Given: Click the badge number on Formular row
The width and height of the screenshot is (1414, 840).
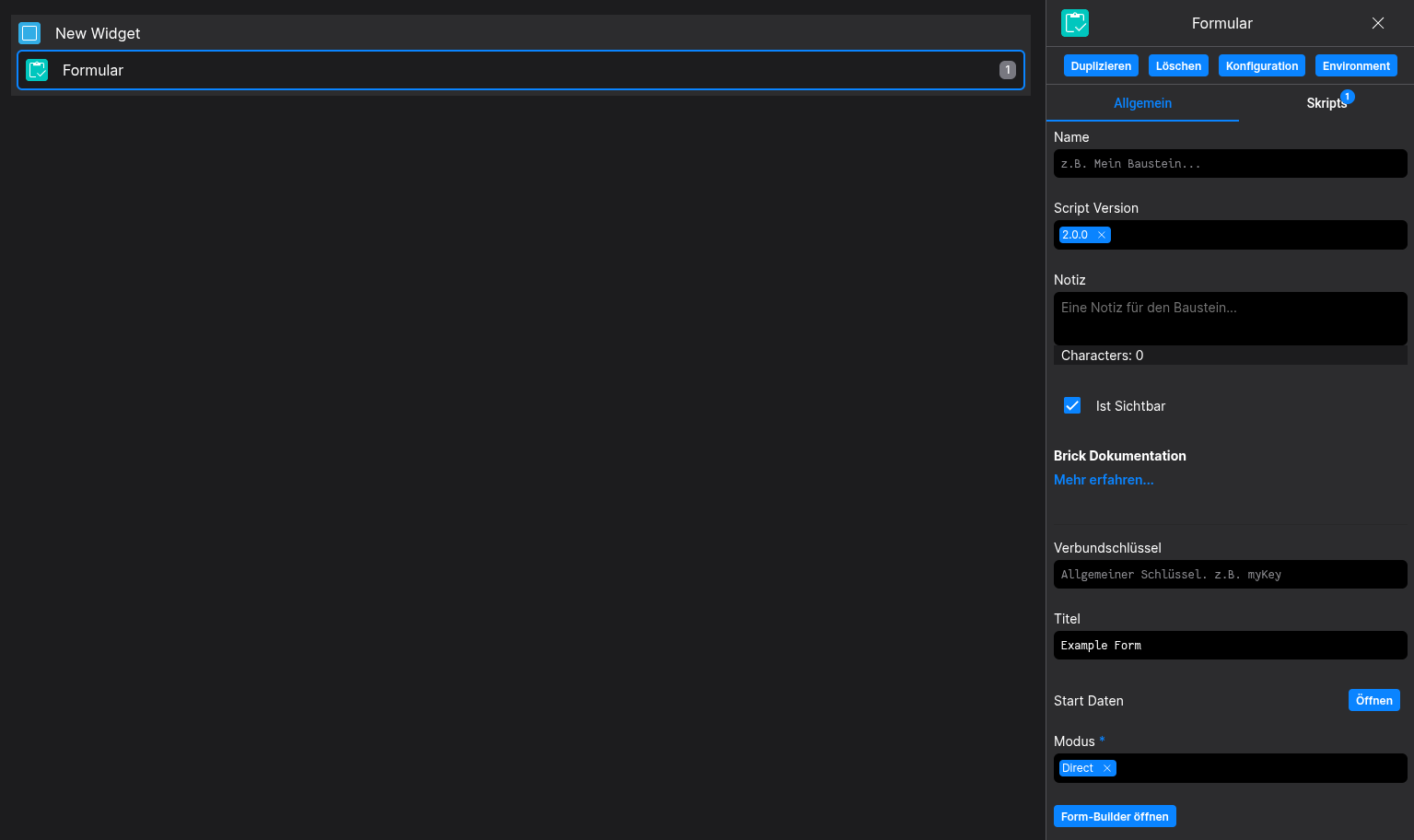Looking at the screenshot, I should pos(1007,70).
